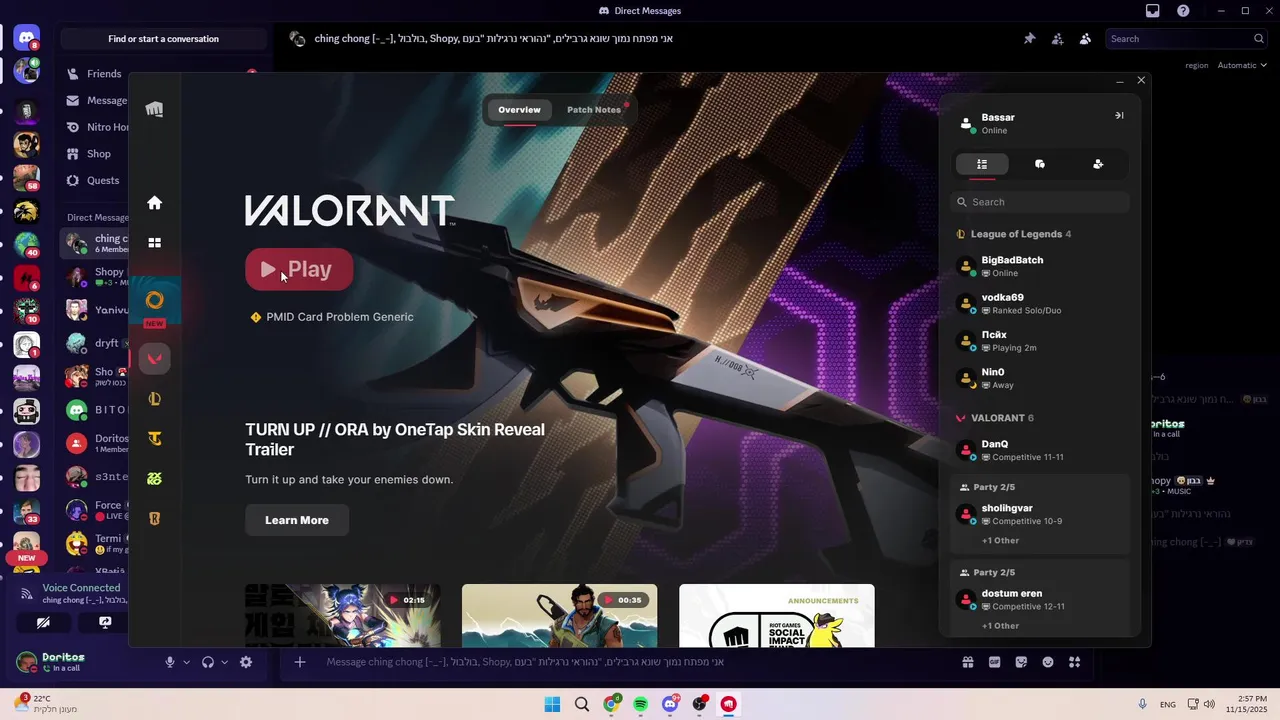Open the emoji picker in Discord

1048,662
